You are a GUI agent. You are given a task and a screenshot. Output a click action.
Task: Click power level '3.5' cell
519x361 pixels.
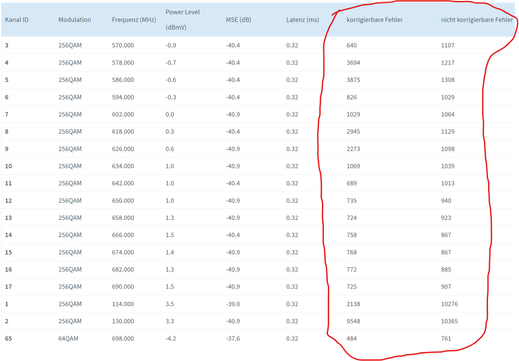pos(170,304)
